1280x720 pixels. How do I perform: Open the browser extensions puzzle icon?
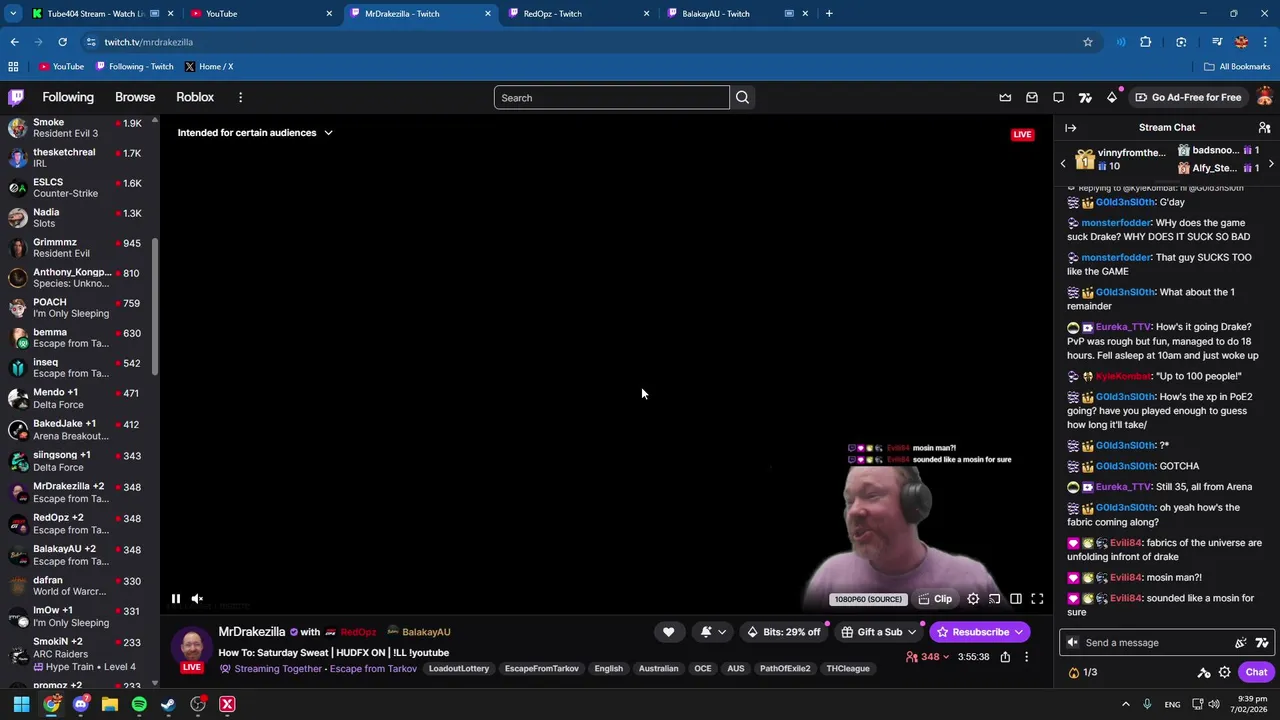click(x=1146, y=42)
